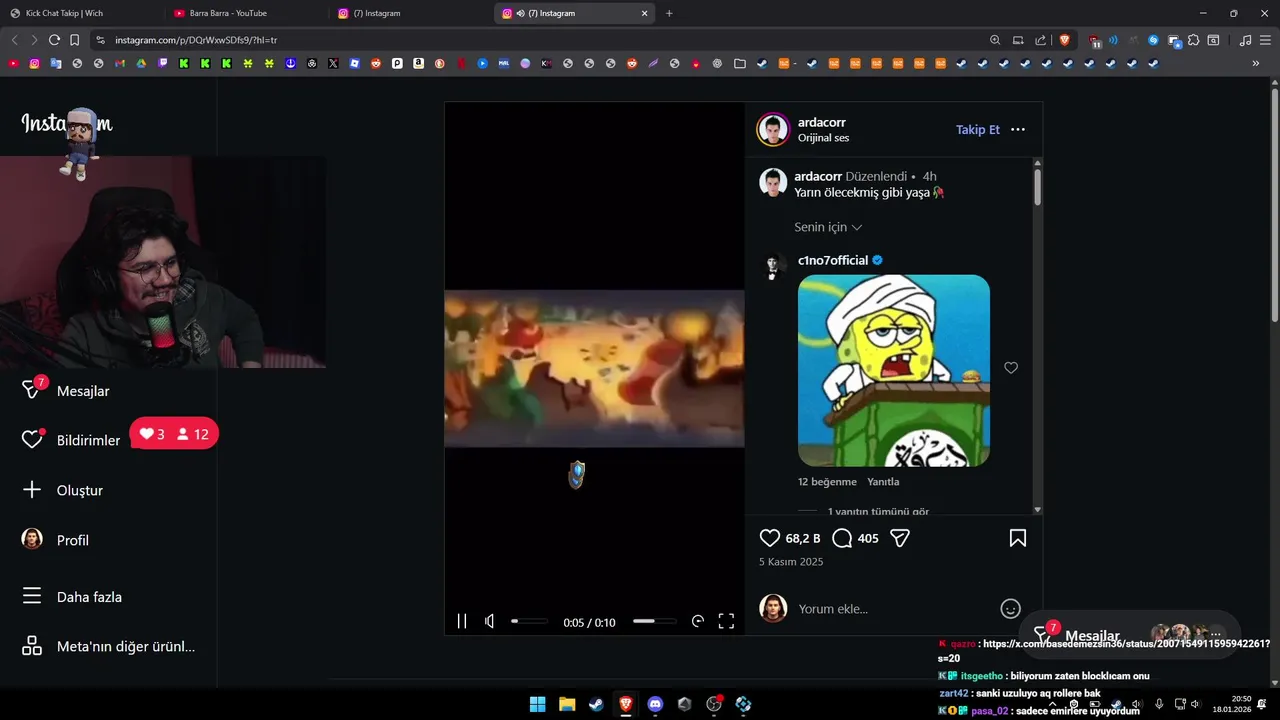
Task: Like the post with the heart icon
Action: point(769,538)
